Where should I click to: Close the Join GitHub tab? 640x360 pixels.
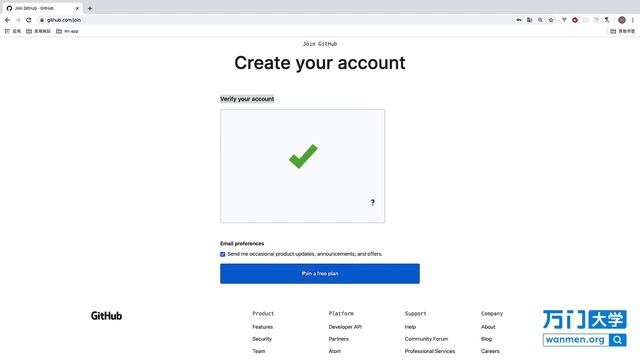(x=77, y=8)
